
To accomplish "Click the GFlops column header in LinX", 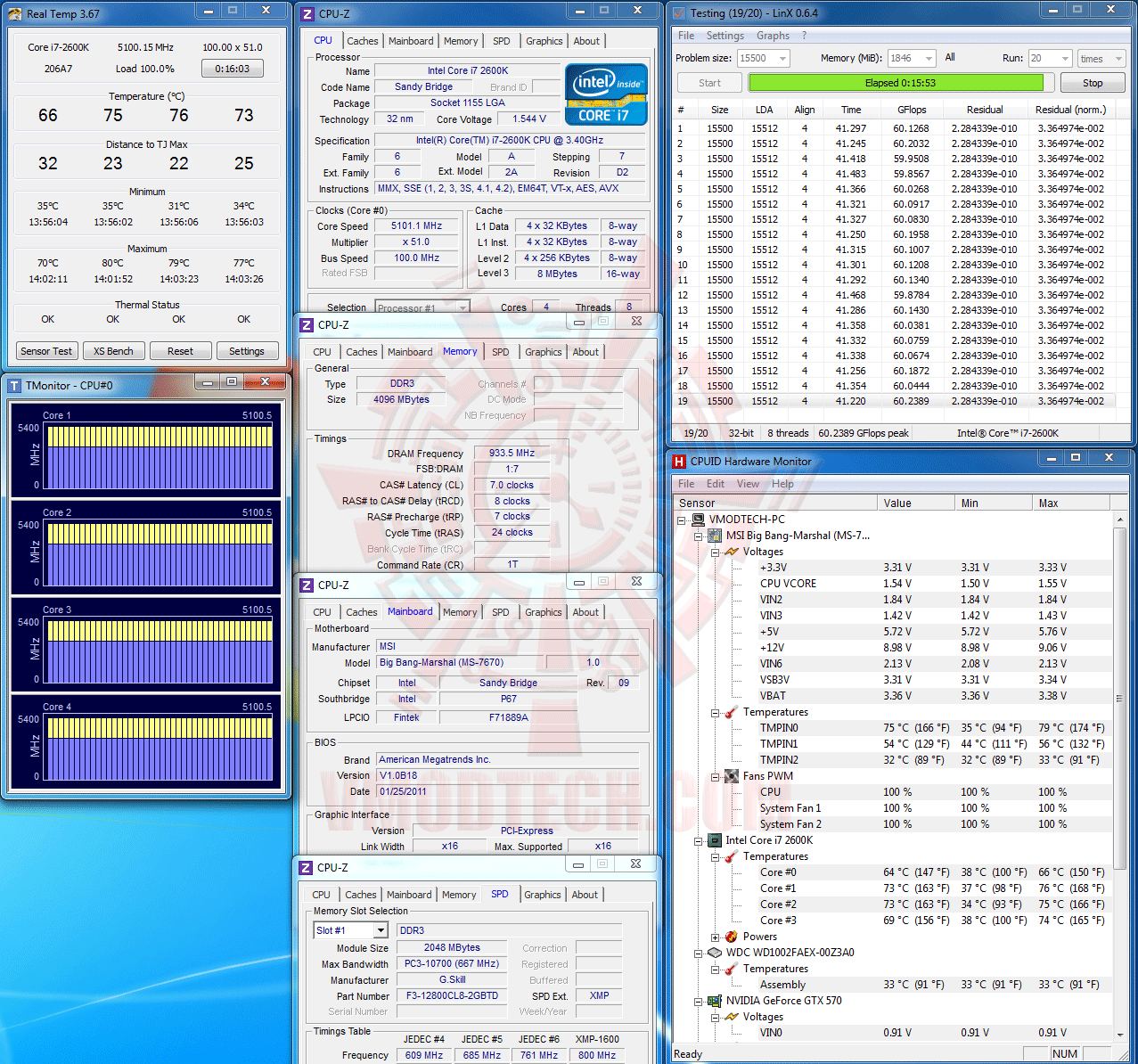I will 912,110.
